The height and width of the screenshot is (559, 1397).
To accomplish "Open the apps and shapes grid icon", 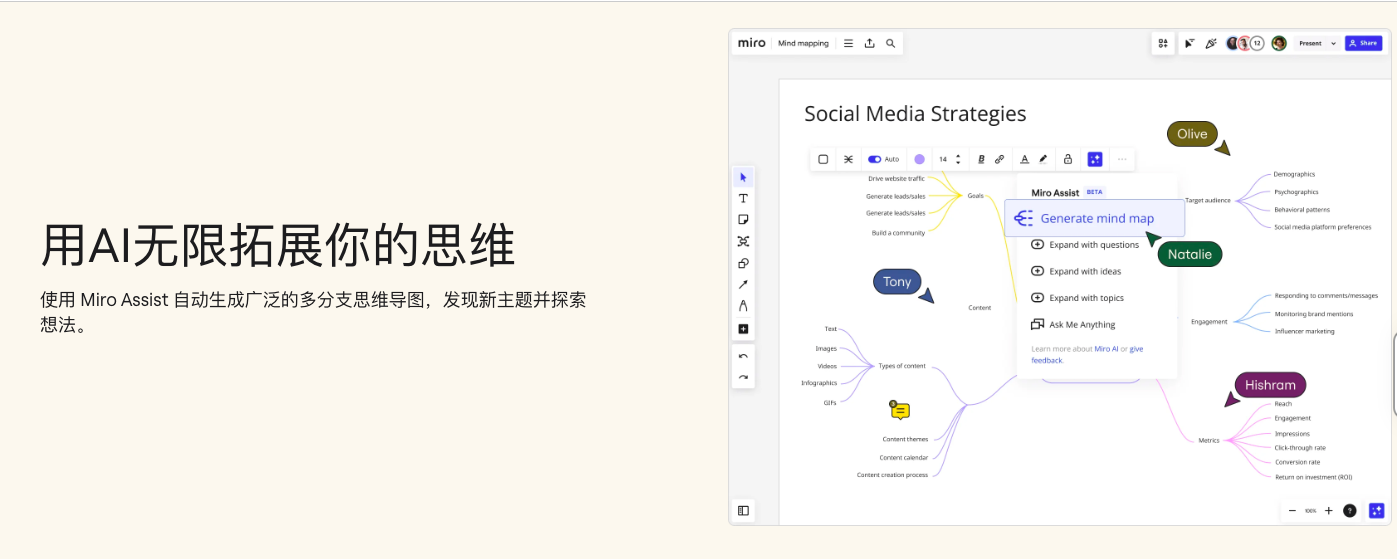I will point(1163,43).
